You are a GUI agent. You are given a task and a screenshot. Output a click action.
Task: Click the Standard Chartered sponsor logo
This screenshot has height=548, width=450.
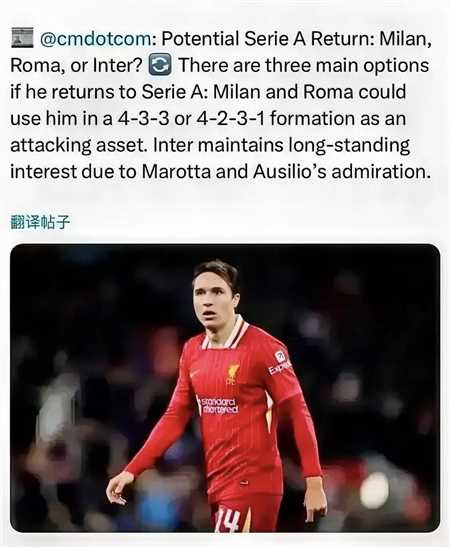pyautogui.click(x=218, y=405)
